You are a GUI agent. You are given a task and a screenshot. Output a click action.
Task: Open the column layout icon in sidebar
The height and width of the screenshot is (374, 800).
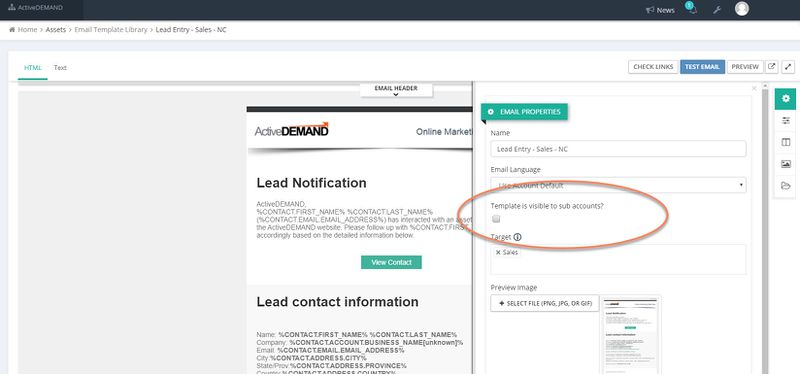[785, 142]
